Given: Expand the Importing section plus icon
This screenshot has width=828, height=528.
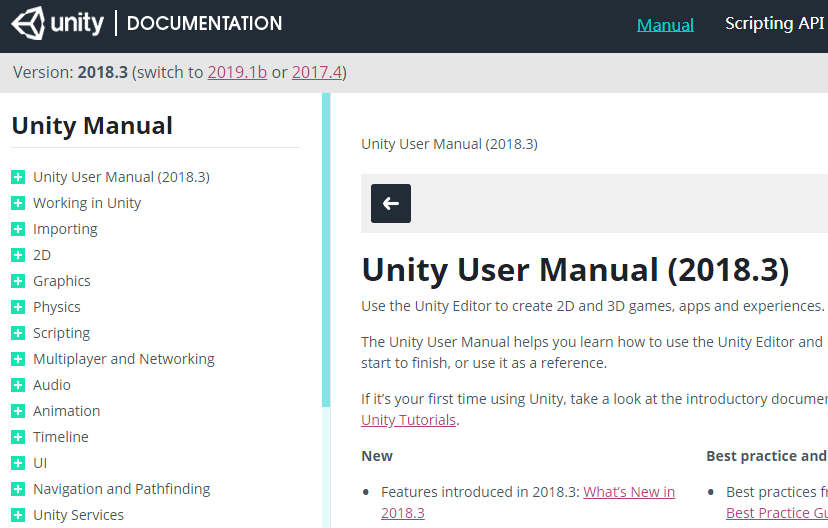Looking at the screenshot, I should point(18,229).
